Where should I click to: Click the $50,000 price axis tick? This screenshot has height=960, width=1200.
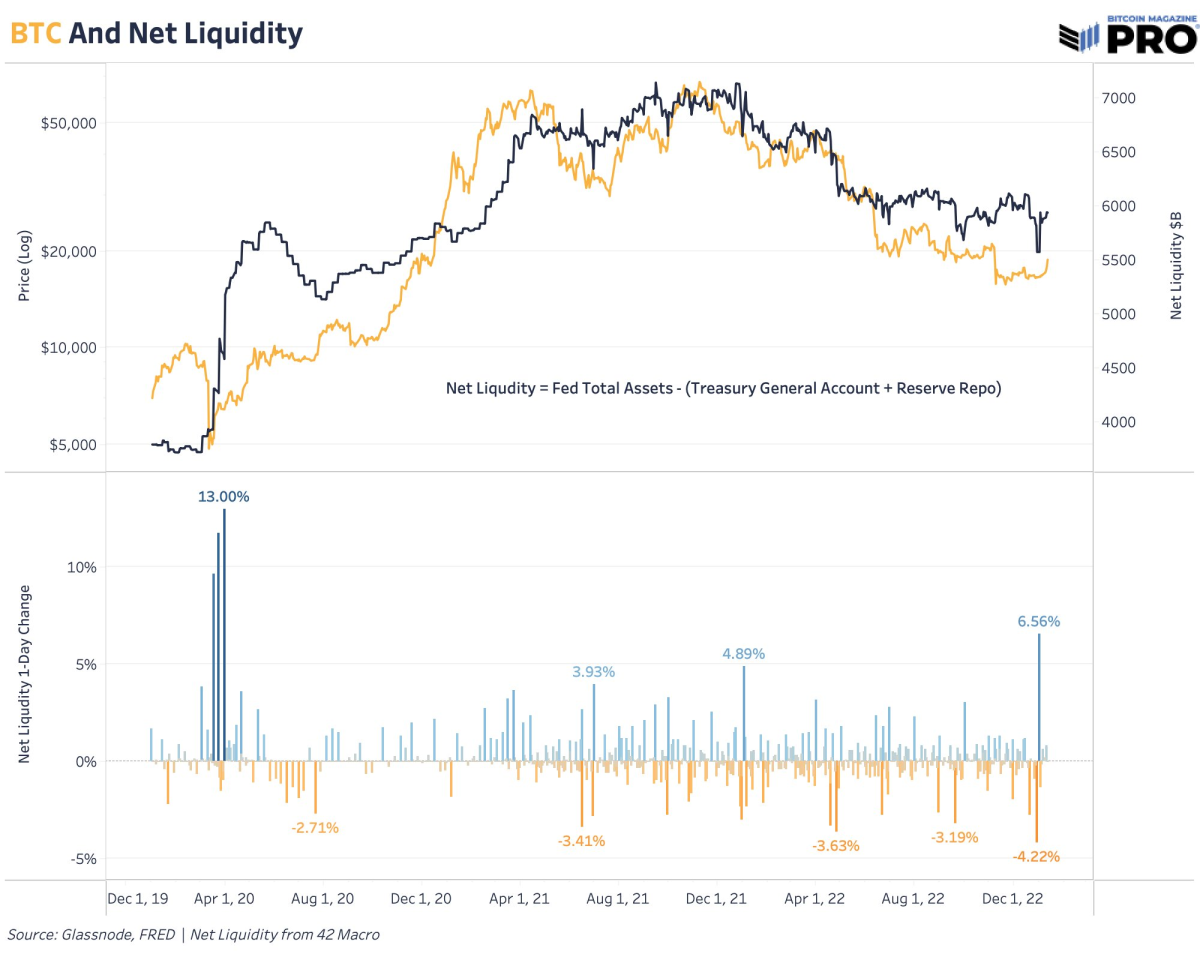click(67, 123)
